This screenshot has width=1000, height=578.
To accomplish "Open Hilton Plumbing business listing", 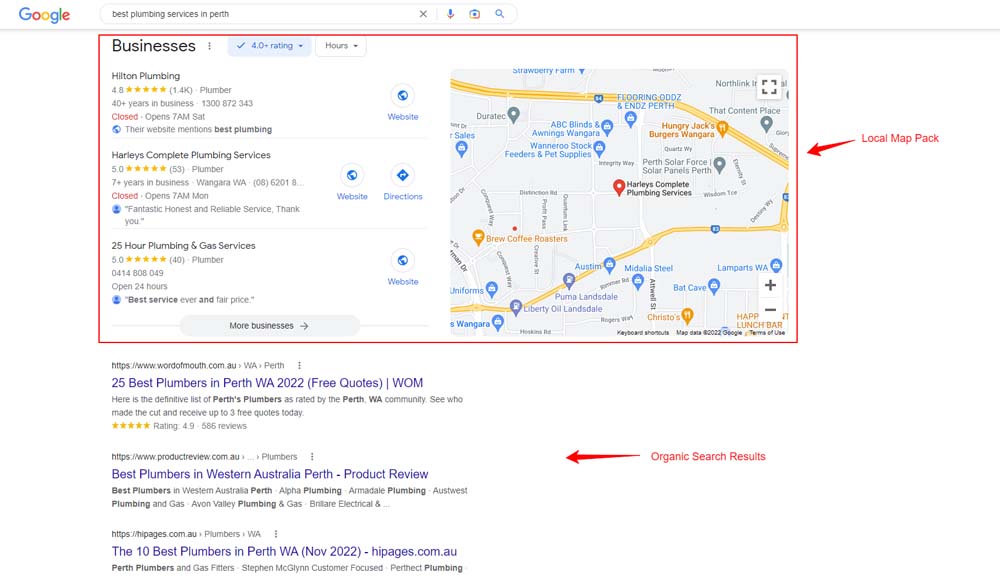I will click(x=145, y=76).
